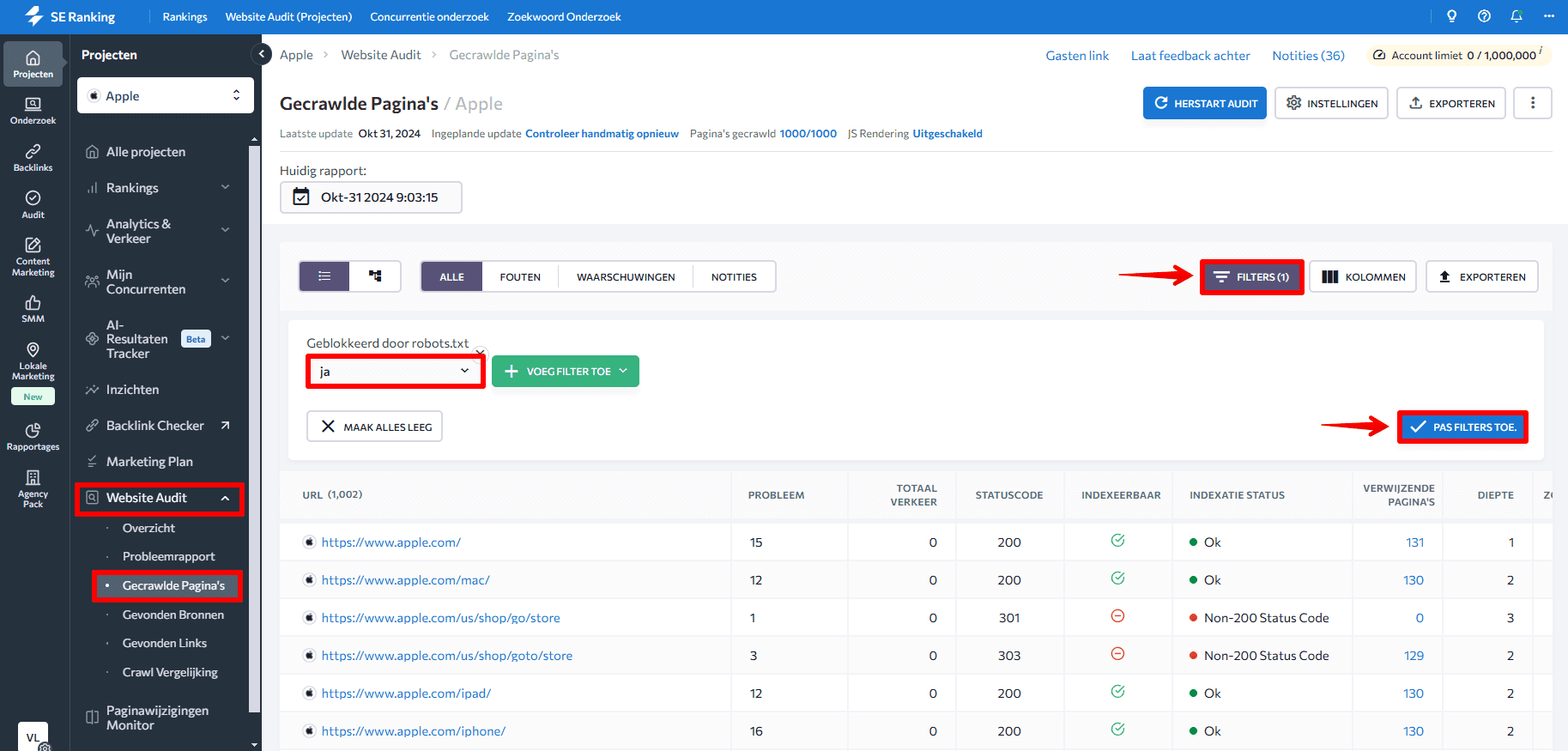This screenshot has width=1568, height=751.
Task: Click the lightbulb tips icon in top bar
Action: [1451, 16]
